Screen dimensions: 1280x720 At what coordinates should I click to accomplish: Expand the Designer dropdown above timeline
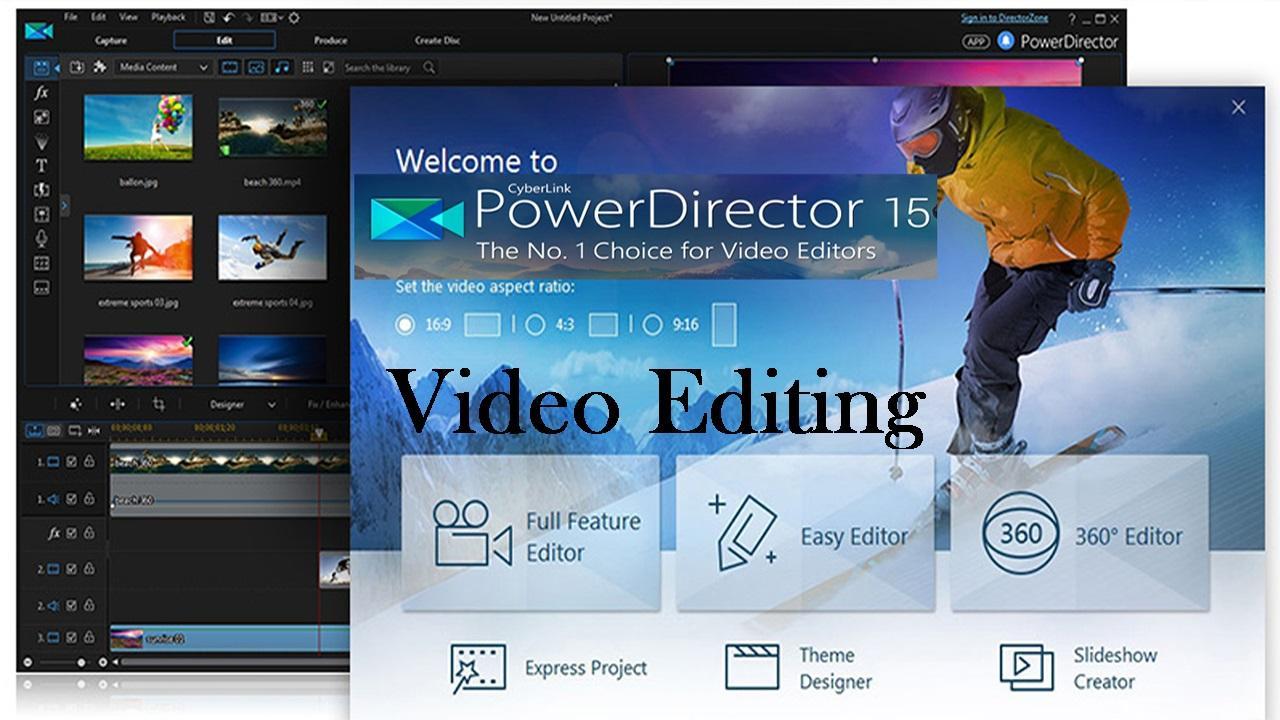pyautogui.click(x=242, y=404)
